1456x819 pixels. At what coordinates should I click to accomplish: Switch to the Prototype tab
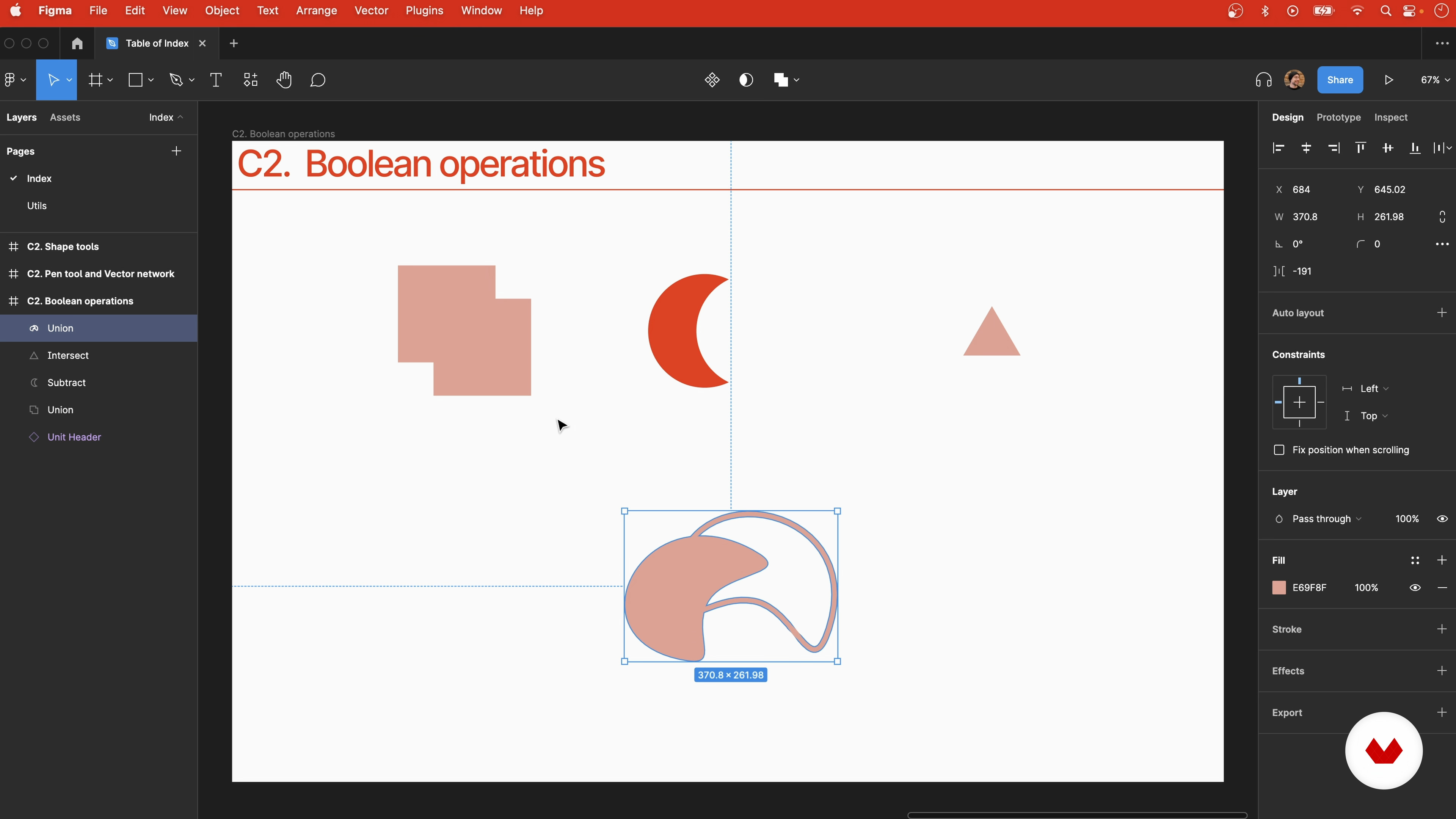pyautogui.click(x=1338, y=117)
